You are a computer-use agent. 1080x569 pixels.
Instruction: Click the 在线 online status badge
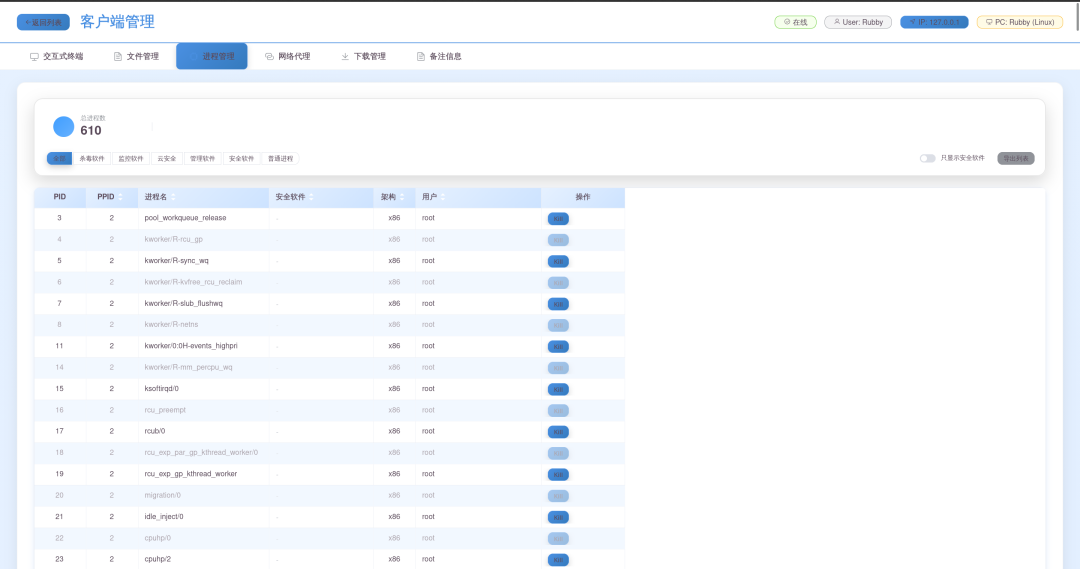(796, 22)
